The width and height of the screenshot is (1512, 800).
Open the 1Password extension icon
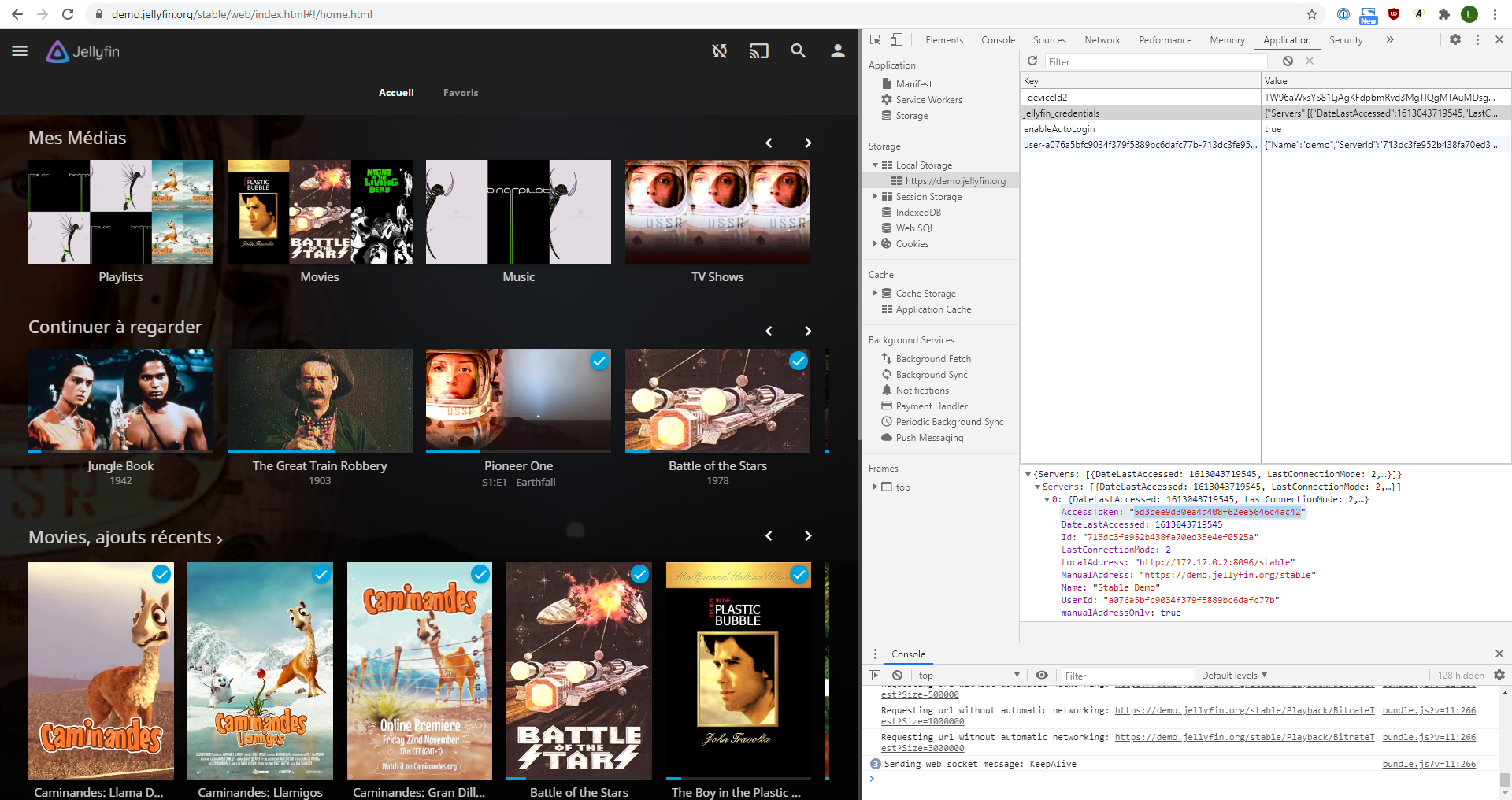click(x=1343, y=14)
